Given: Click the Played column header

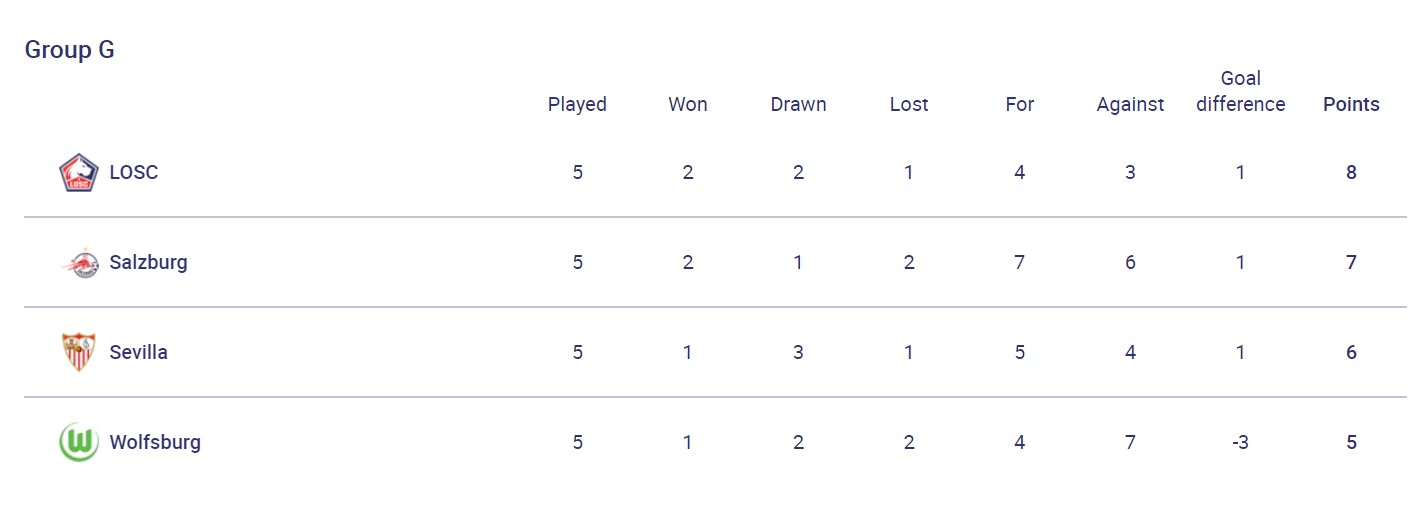Looking at the screenshot, I should coord(577,104).
